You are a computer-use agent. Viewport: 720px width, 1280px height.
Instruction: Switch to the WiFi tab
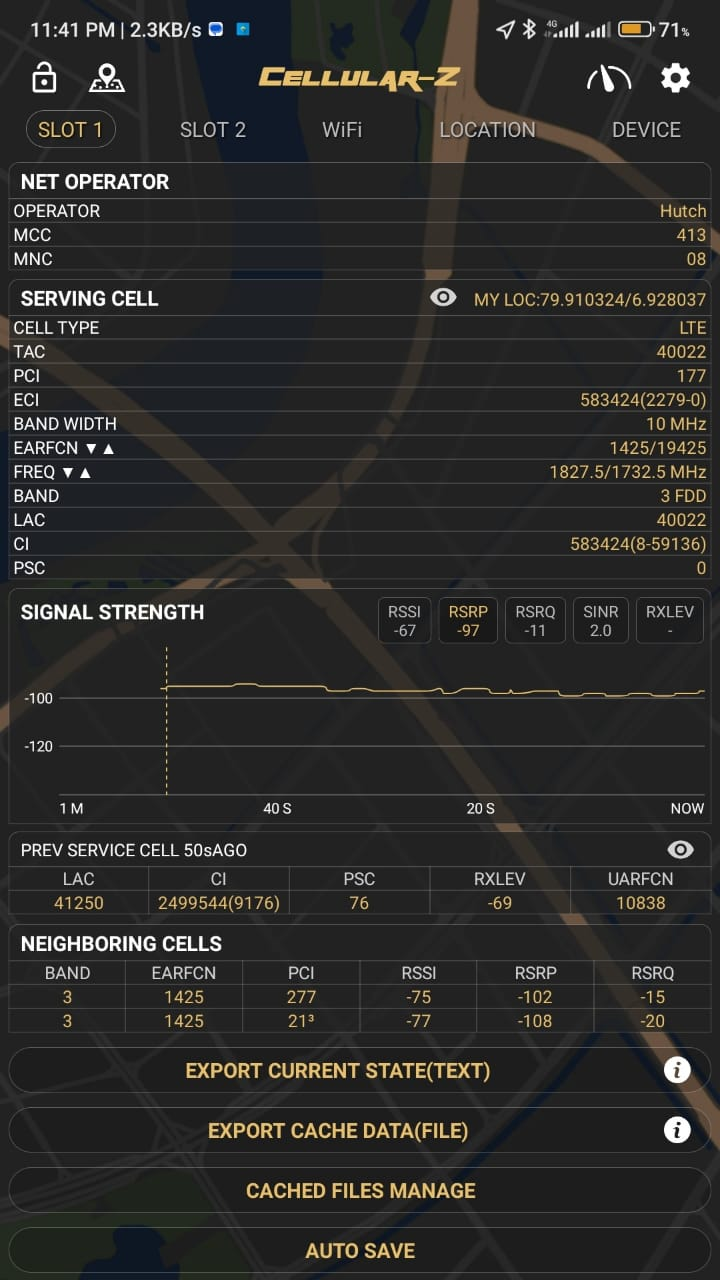[x=342, y=130]
